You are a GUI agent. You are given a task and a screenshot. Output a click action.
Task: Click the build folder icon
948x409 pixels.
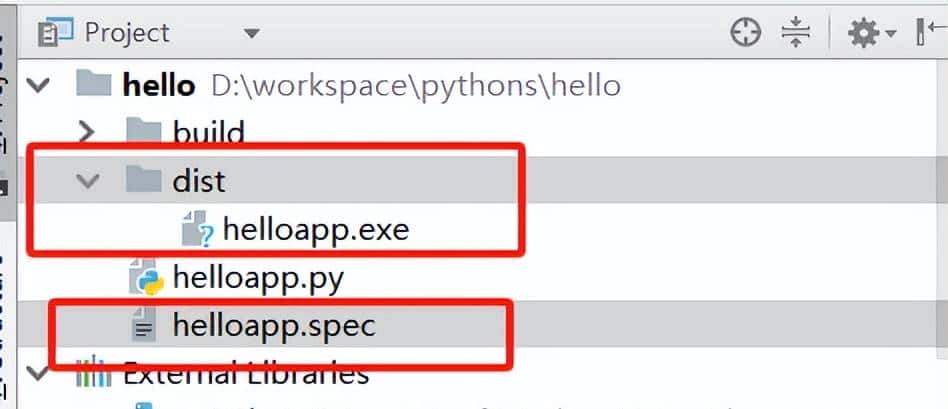144,131
